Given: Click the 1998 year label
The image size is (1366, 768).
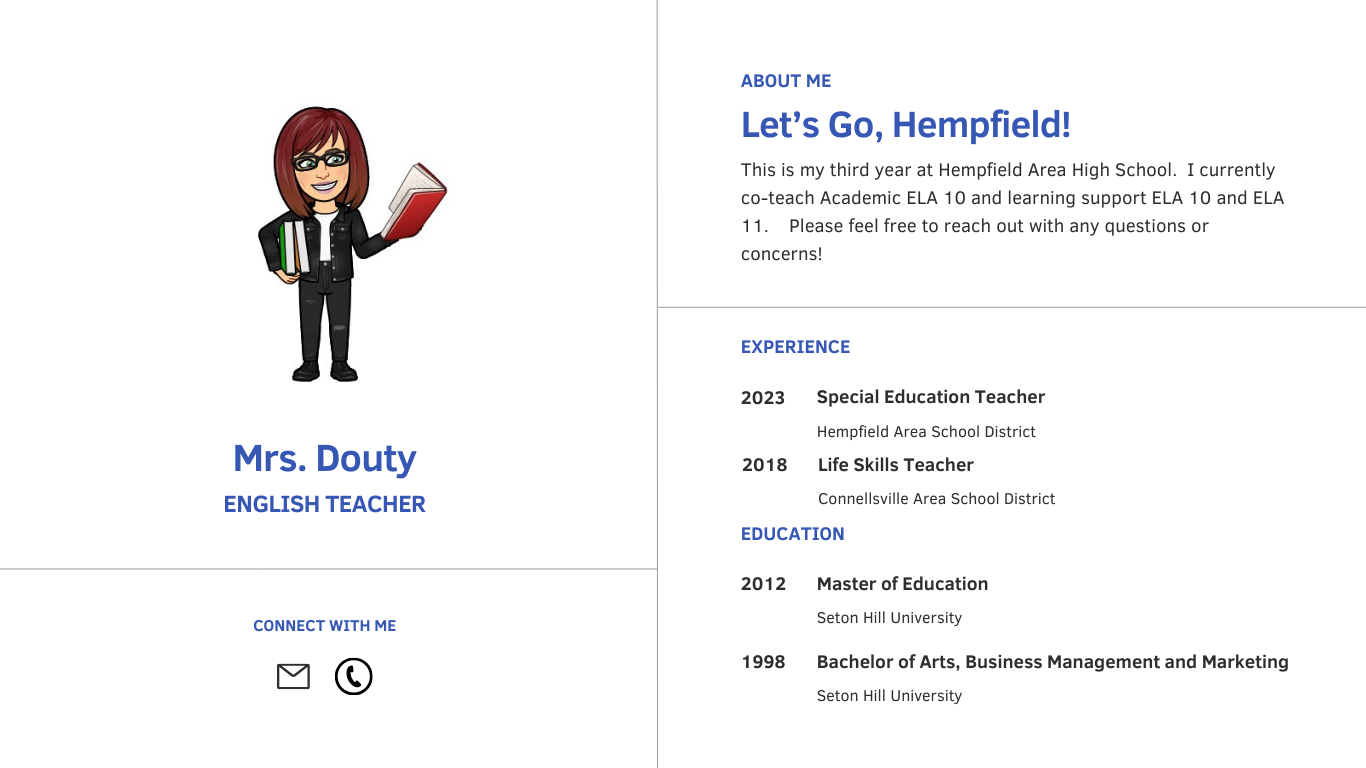Looking at the screenshot, I should (763, 662).
